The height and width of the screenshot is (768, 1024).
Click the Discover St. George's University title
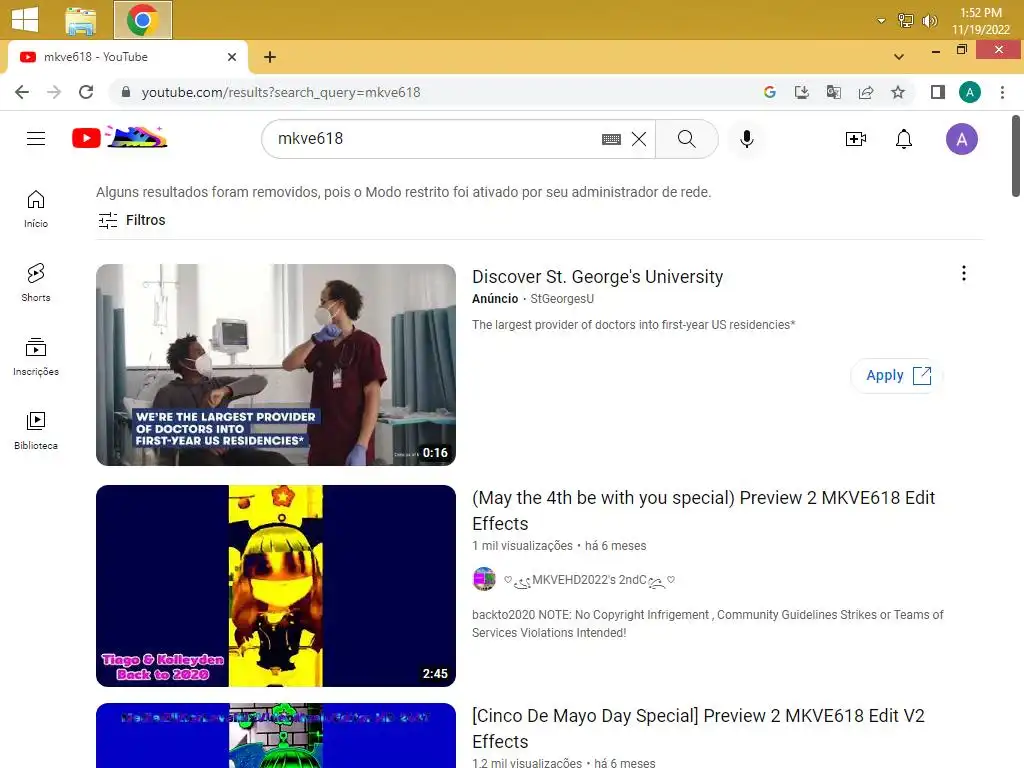598,277
